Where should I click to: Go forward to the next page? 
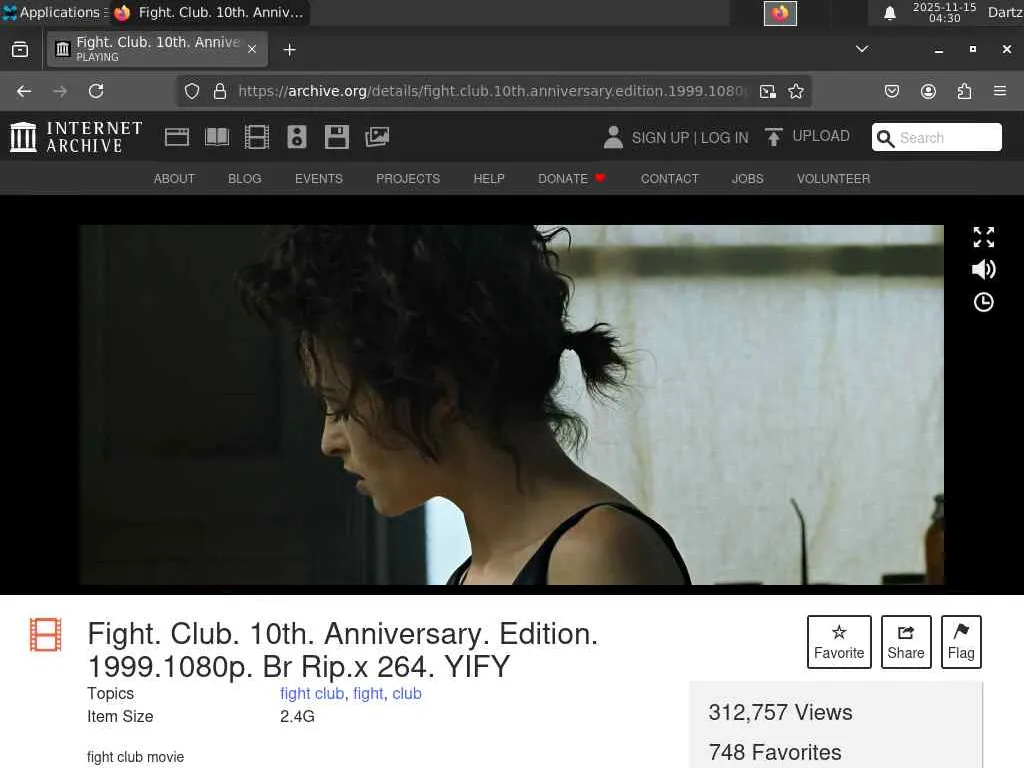[x=60, y=91]
